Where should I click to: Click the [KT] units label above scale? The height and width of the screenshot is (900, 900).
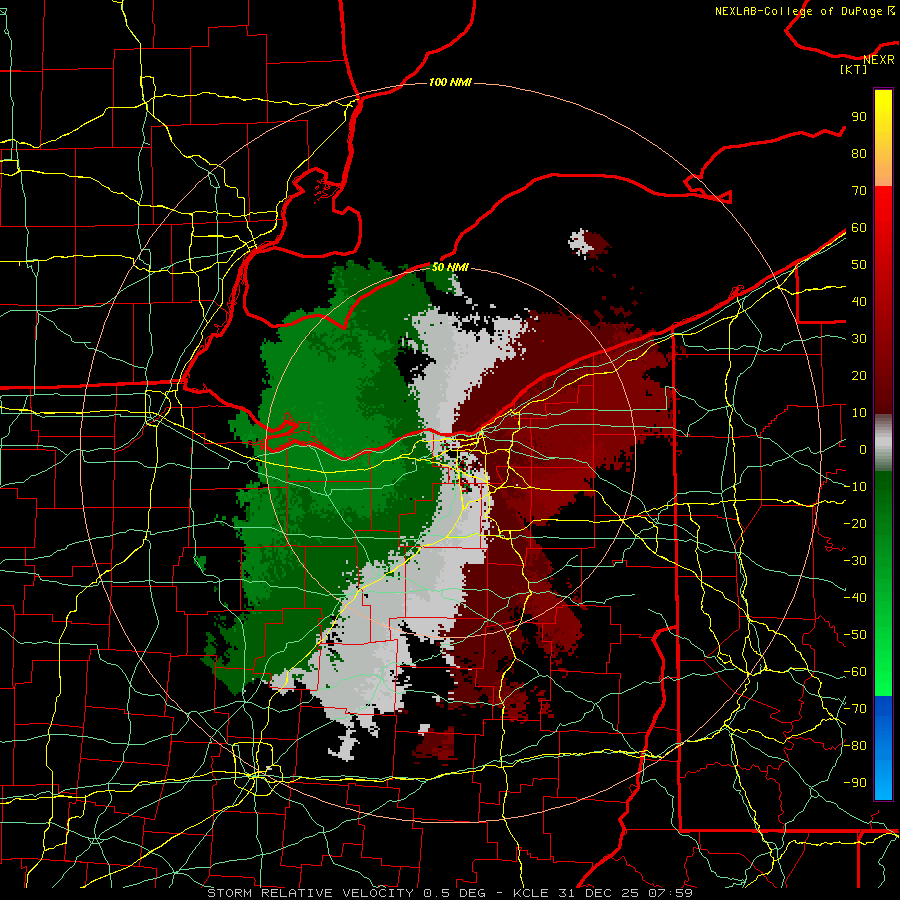click(x=853, y=69)
